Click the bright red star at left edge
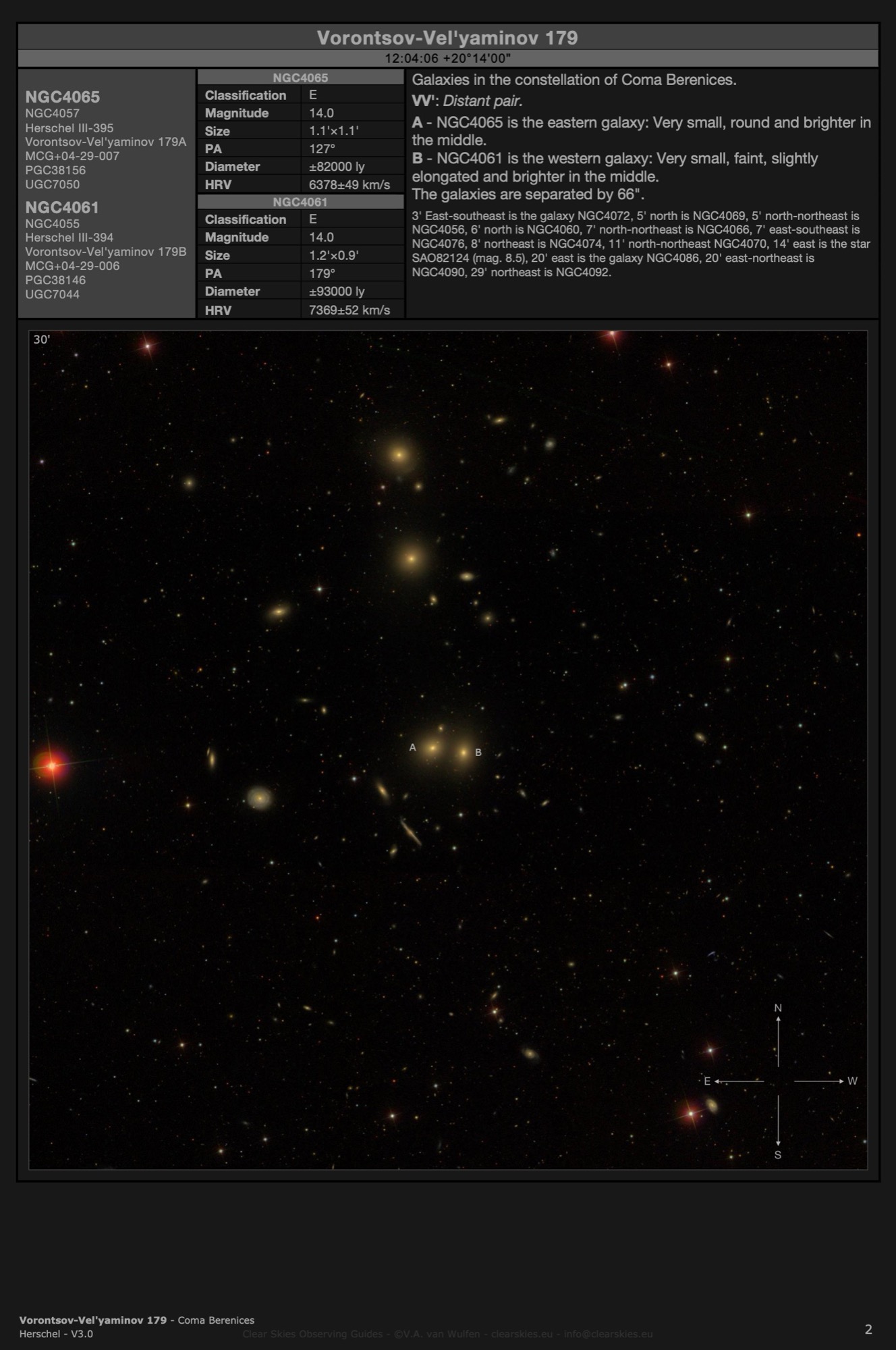The image size is (896, 1350). pos(52,765)
